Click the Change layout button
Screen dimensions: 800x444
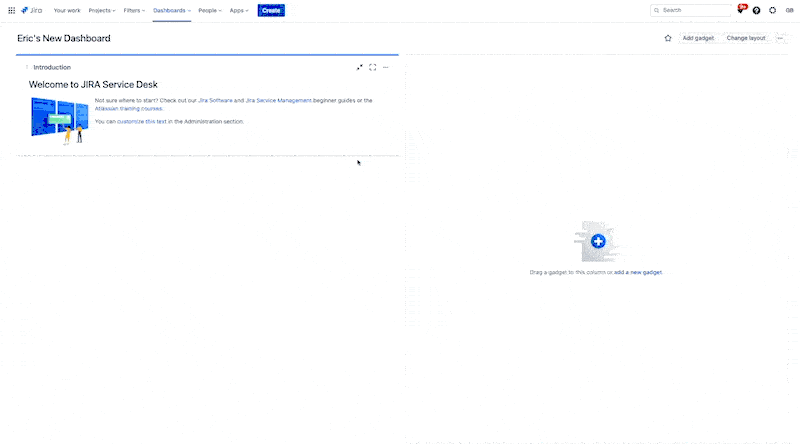pos(746,38)
